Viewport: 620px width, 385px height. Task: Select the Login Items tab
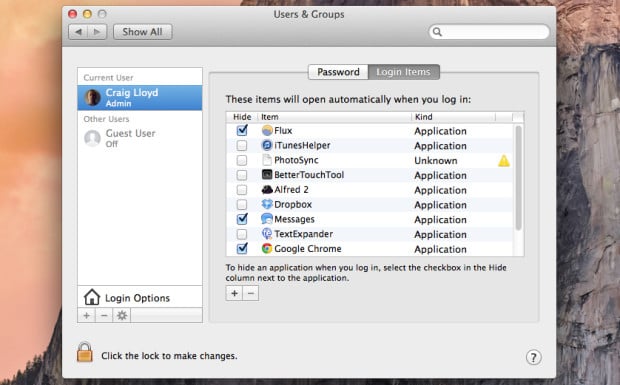click(x=403, y=72)
